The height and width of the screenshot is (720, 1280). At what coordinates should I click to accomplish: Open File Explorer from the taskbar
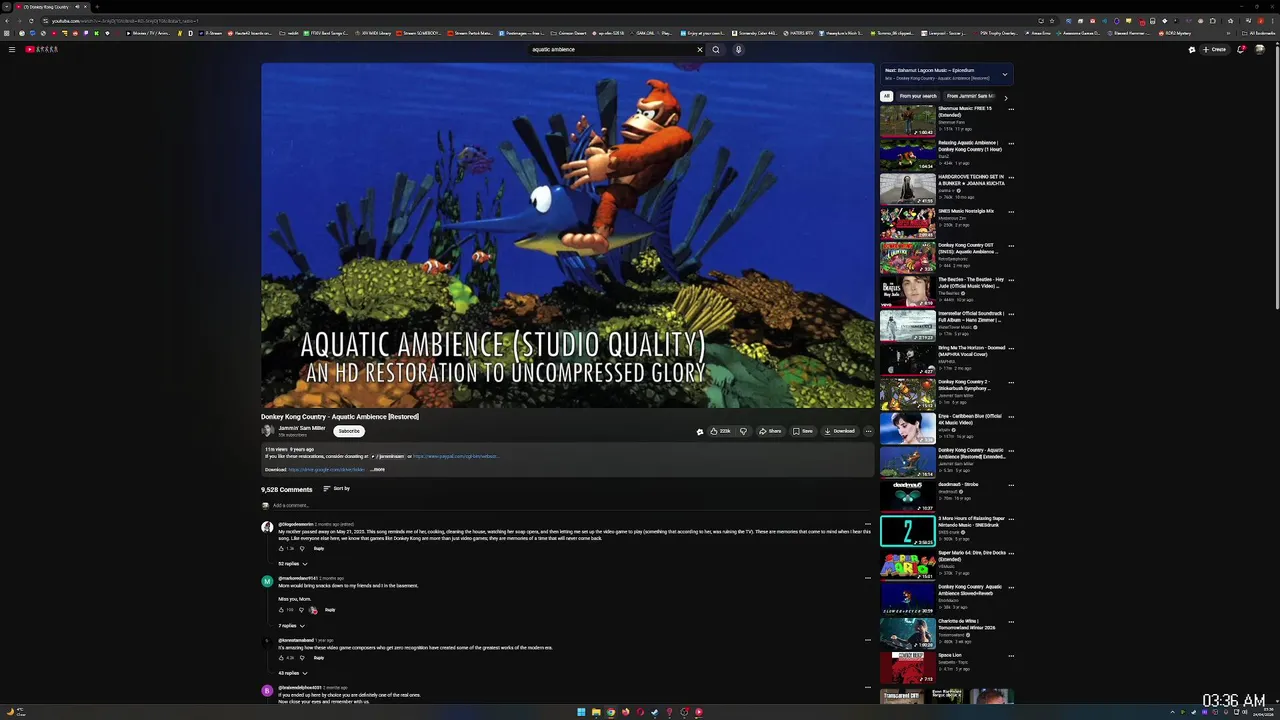pyautogui.click(x=596, y=712)
